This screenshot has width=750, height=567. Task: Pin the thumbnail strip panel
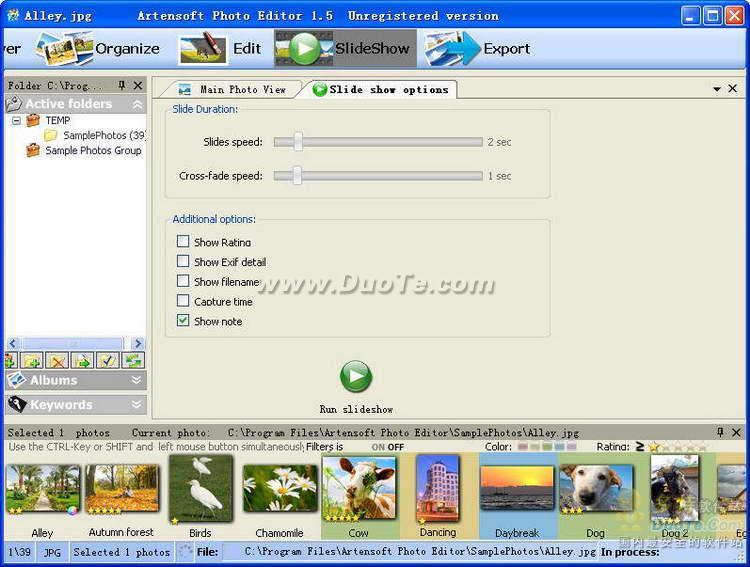(720, 432)
